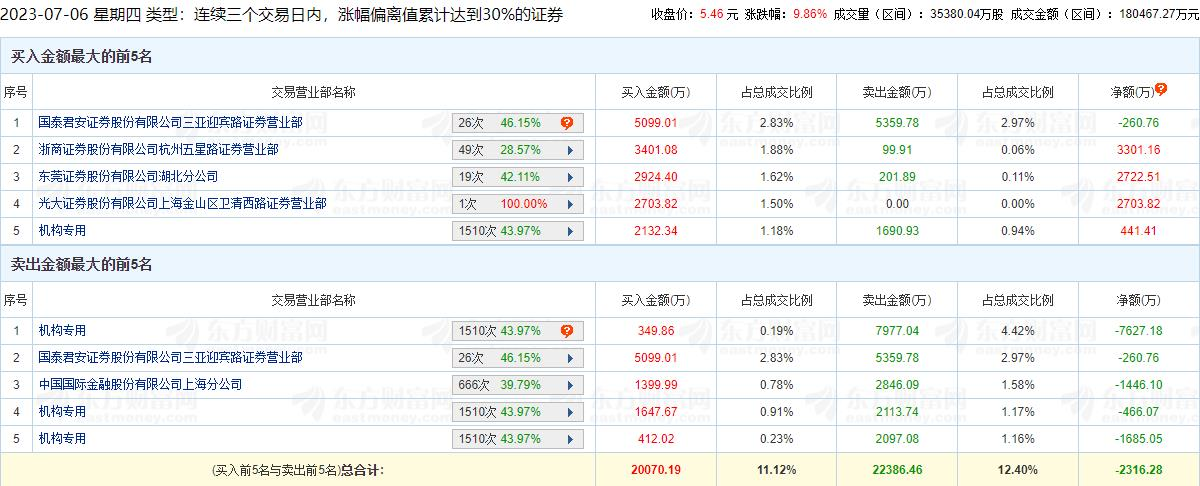This screenshot has width=1200, height=486.
Task: Click the blue arrow beside 666次 39.79%
Action: pos(569,385)
